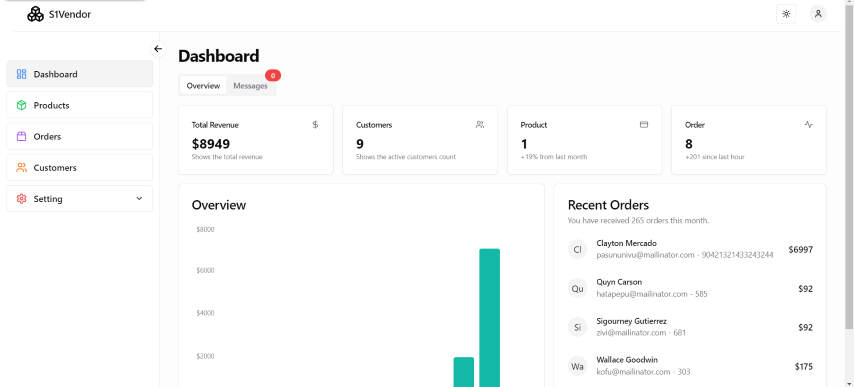The image size is (854, 387).
Task: Select the name Clayton Mercado
Action: [626, 243]
